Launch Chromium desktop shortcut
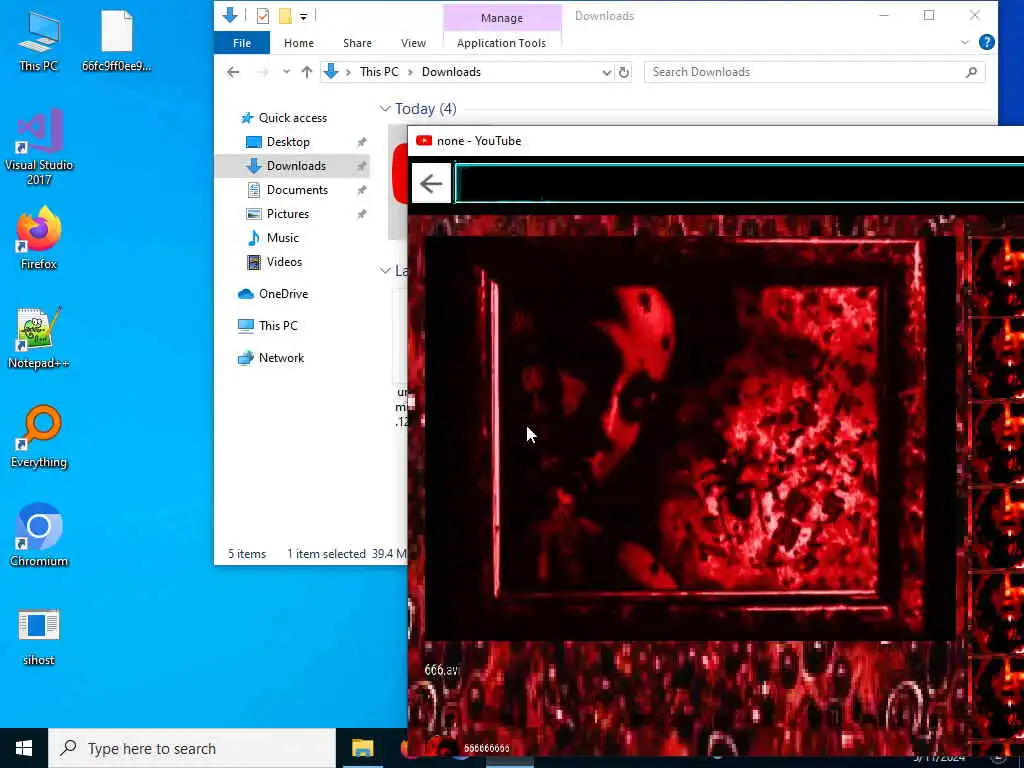The image size is (1024, 768). pyautogui.click(x=39, y=536)
